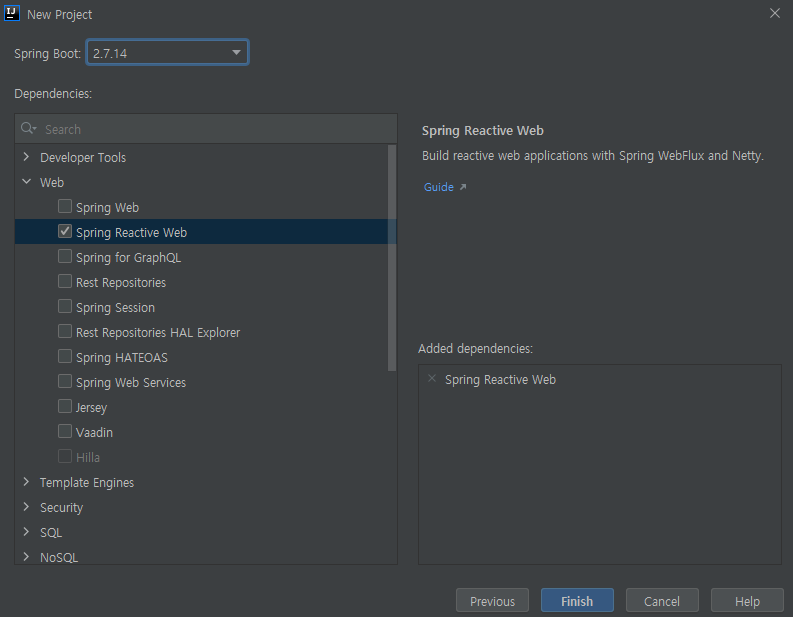Select Spring Reactive Web in Added dependencies
This screenshot has width=793, height=617.
pos(500,380)
